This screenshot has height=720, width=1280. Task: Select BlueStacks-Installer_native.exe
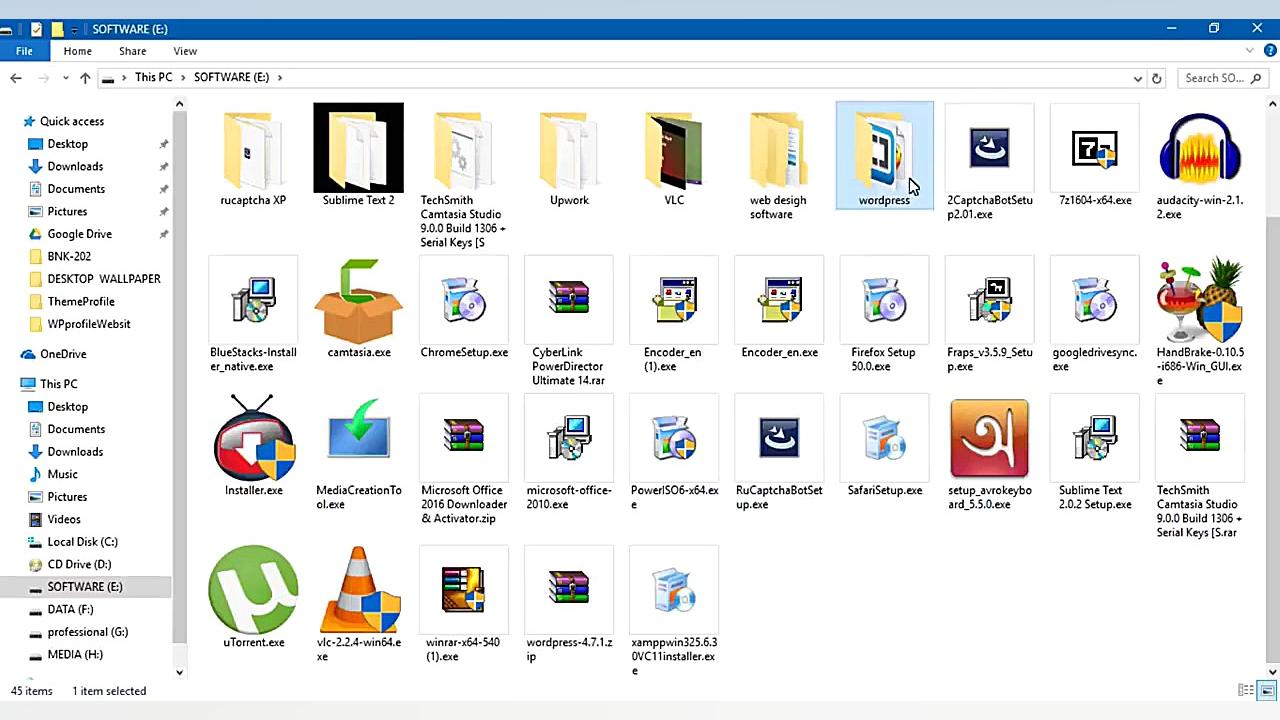pos(253,316)
